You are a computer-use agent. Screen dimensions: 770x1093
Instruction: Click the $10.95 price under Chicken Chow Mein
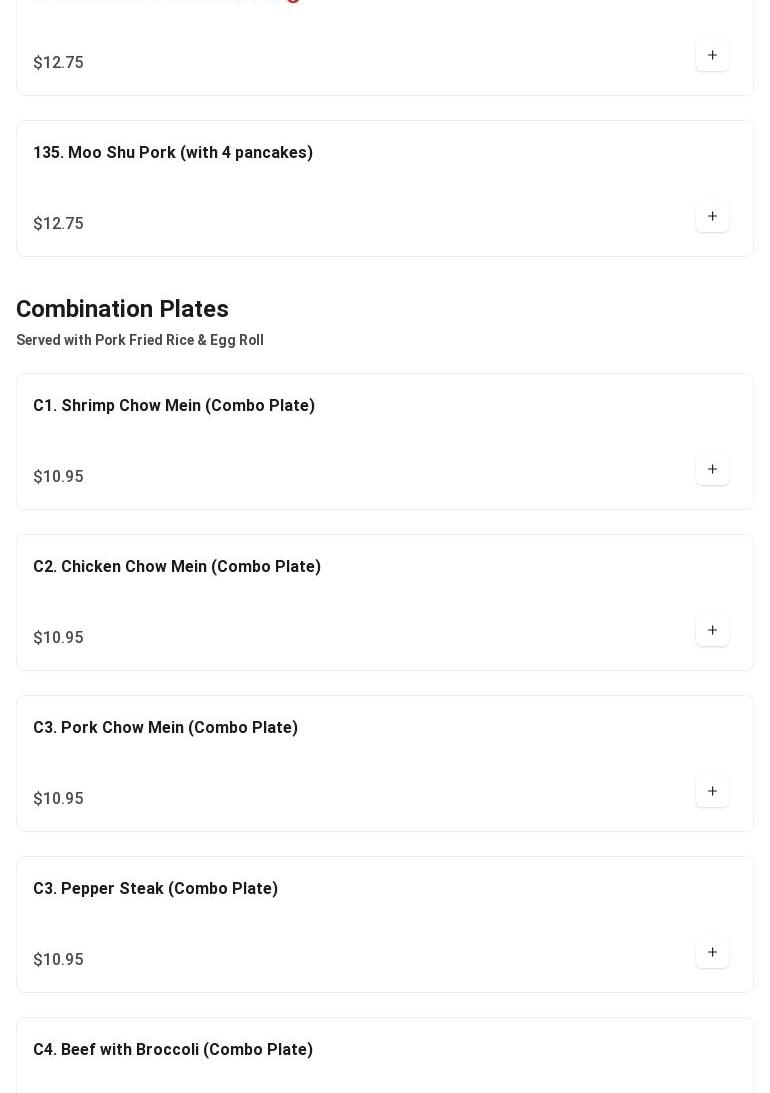pyautogui.click(x=58, y=638)
